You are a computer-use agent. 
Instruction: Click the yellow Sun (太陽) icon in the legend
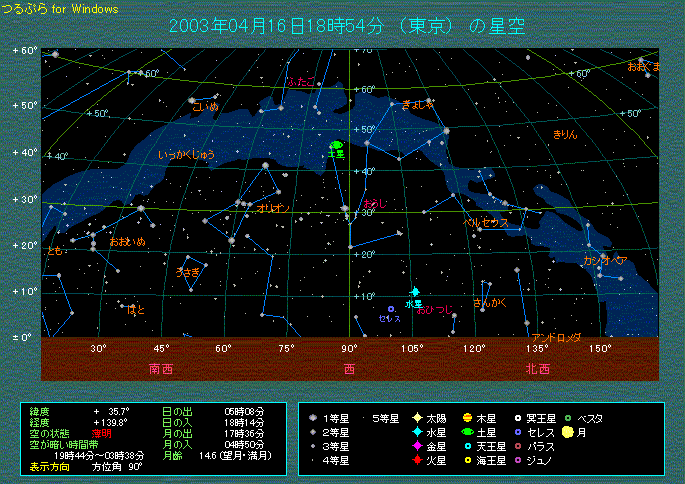(415, 418)
